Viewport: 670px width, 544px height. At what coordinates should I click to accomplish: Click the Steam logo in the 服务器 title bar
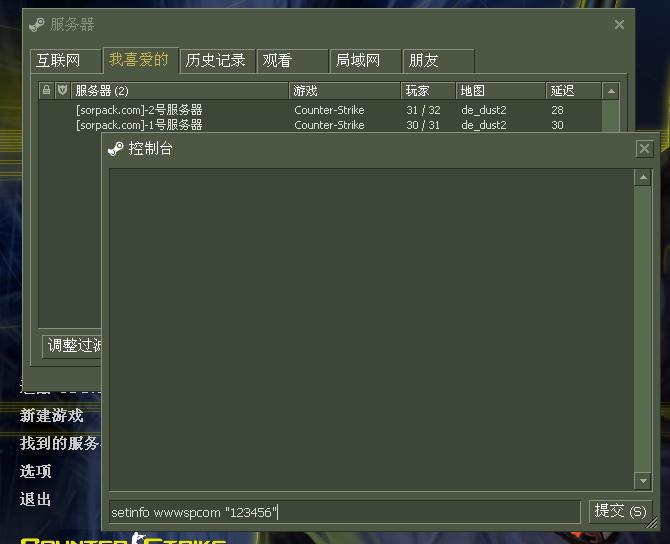pyautogui.click(x=37, y=25)
